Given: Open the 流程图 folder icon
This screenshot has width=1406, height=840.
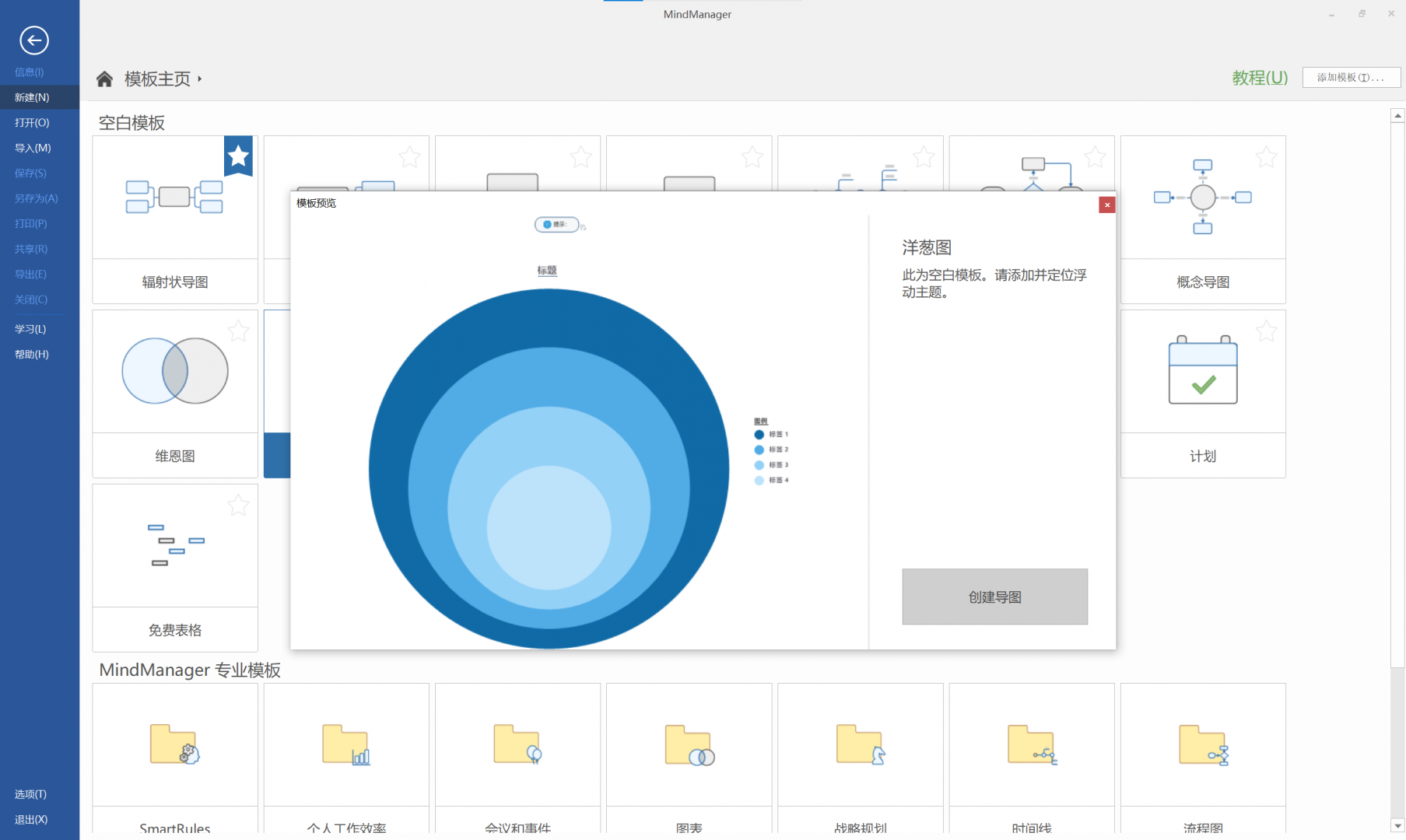Looking at the screenshot, I should pos(1203,744).
